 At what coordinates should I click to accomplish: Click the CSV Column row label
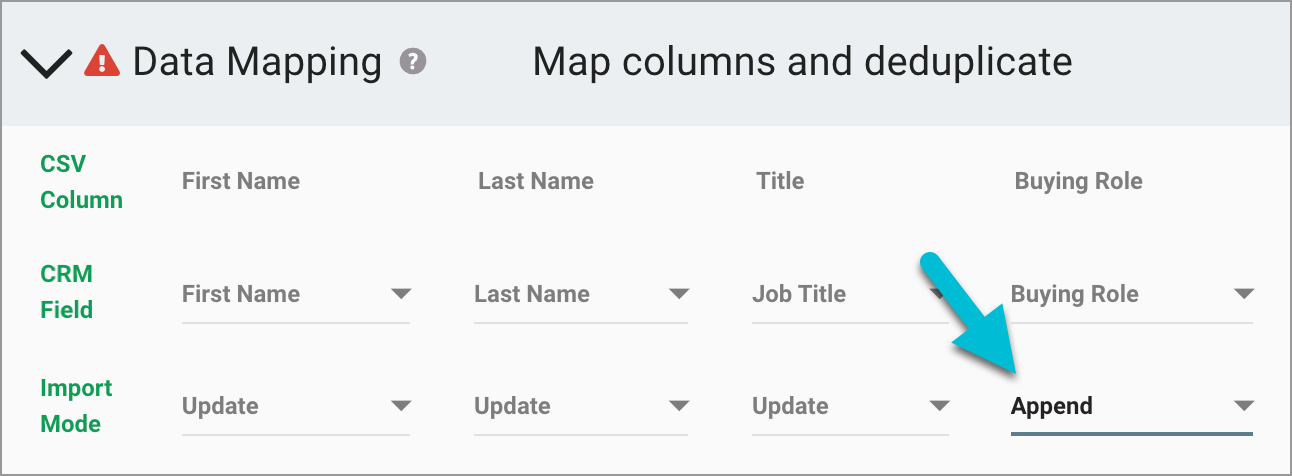point(81,181)
